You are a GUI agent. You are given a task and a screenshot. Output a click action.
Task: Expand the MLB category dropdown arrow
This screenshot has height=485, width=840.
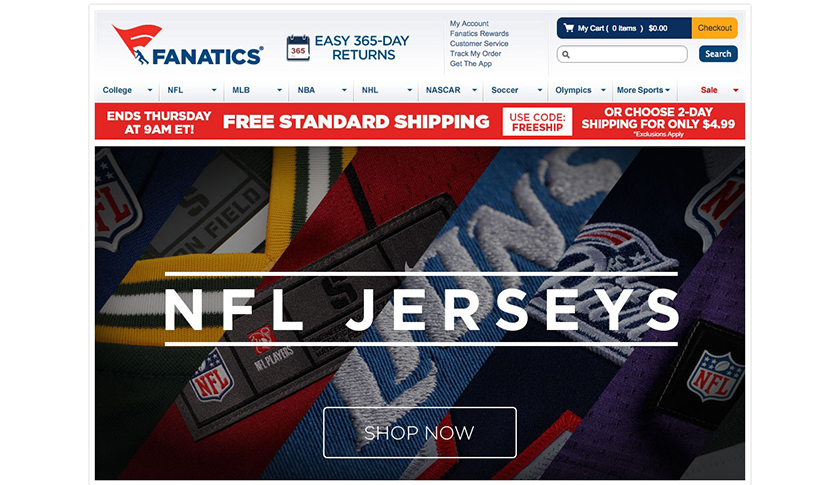pos(279,90)
